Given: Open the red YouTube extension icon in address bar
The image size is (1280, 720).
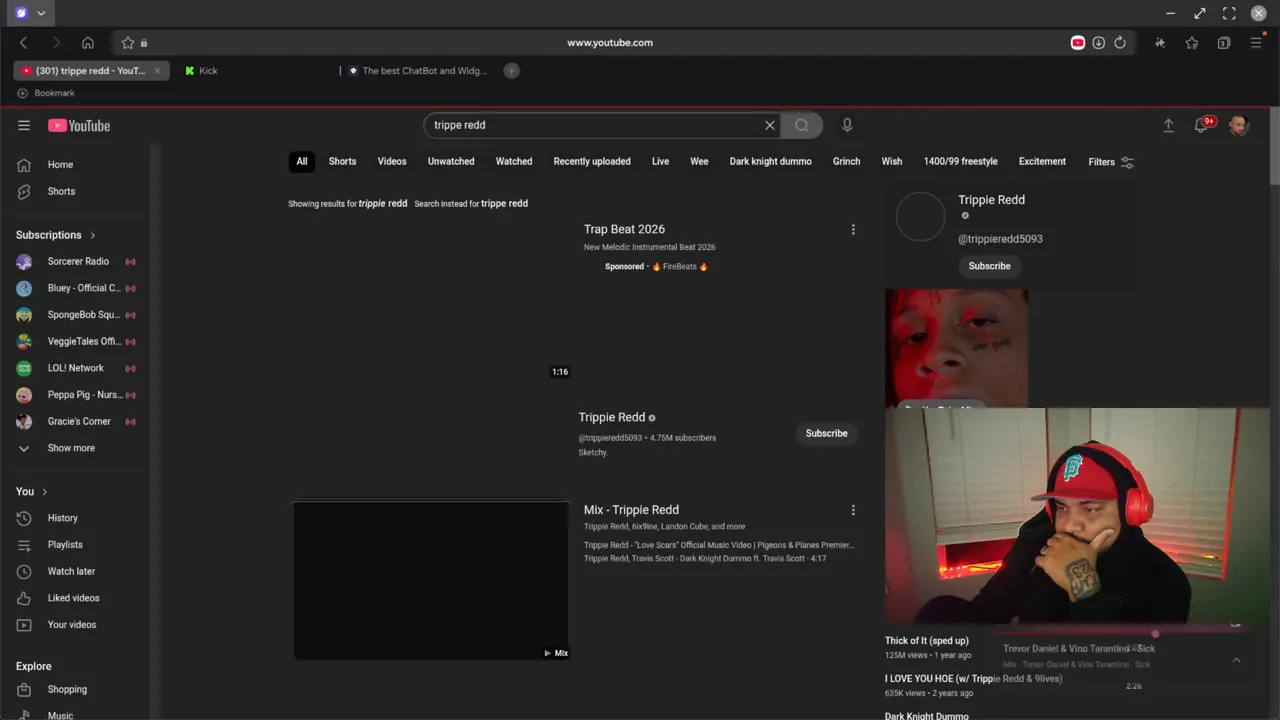Looking at the screenshot, I should click(1077, 43).
